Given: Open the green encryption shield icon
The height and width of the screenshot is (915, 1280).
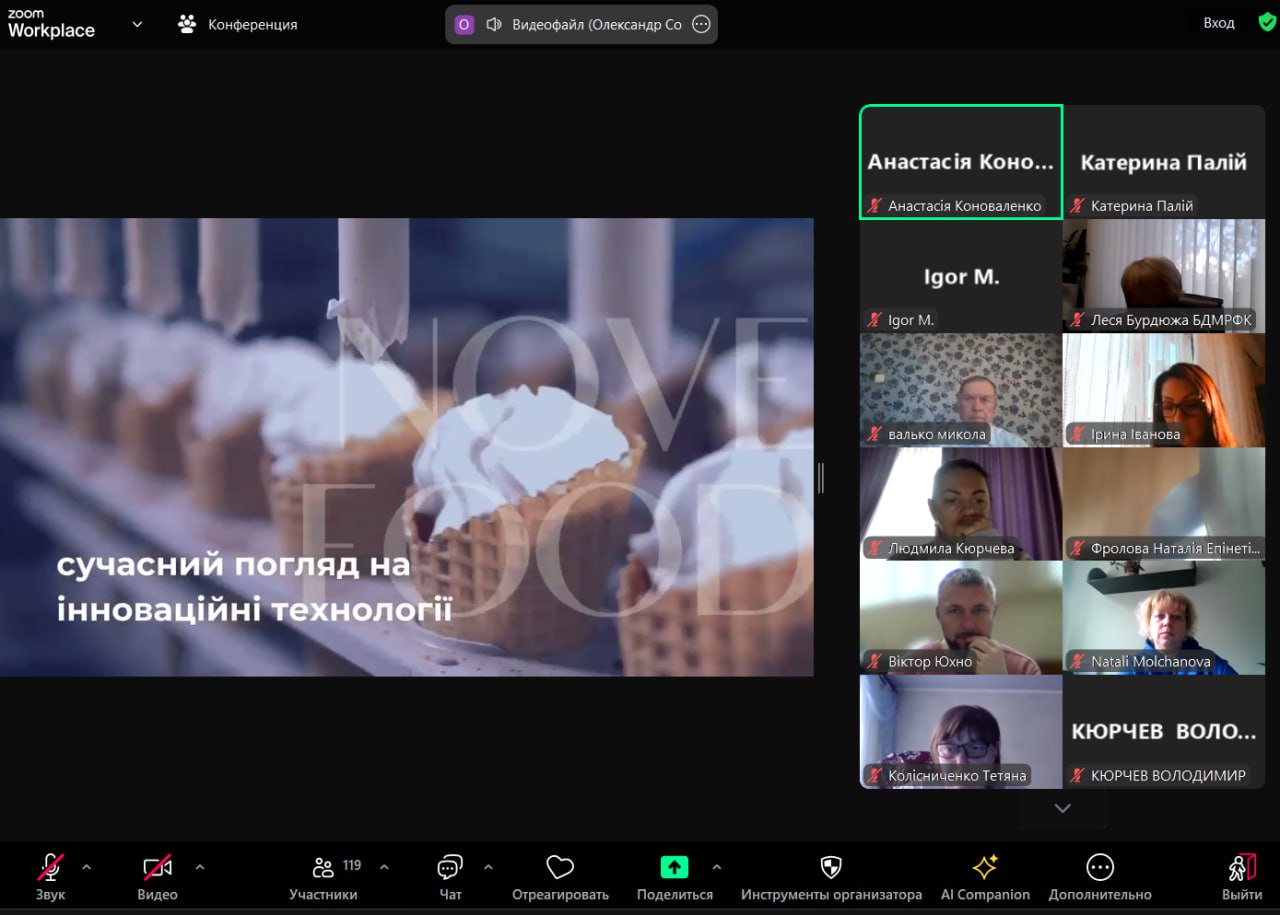Looking at the screenshot, I should (1267, 22).
